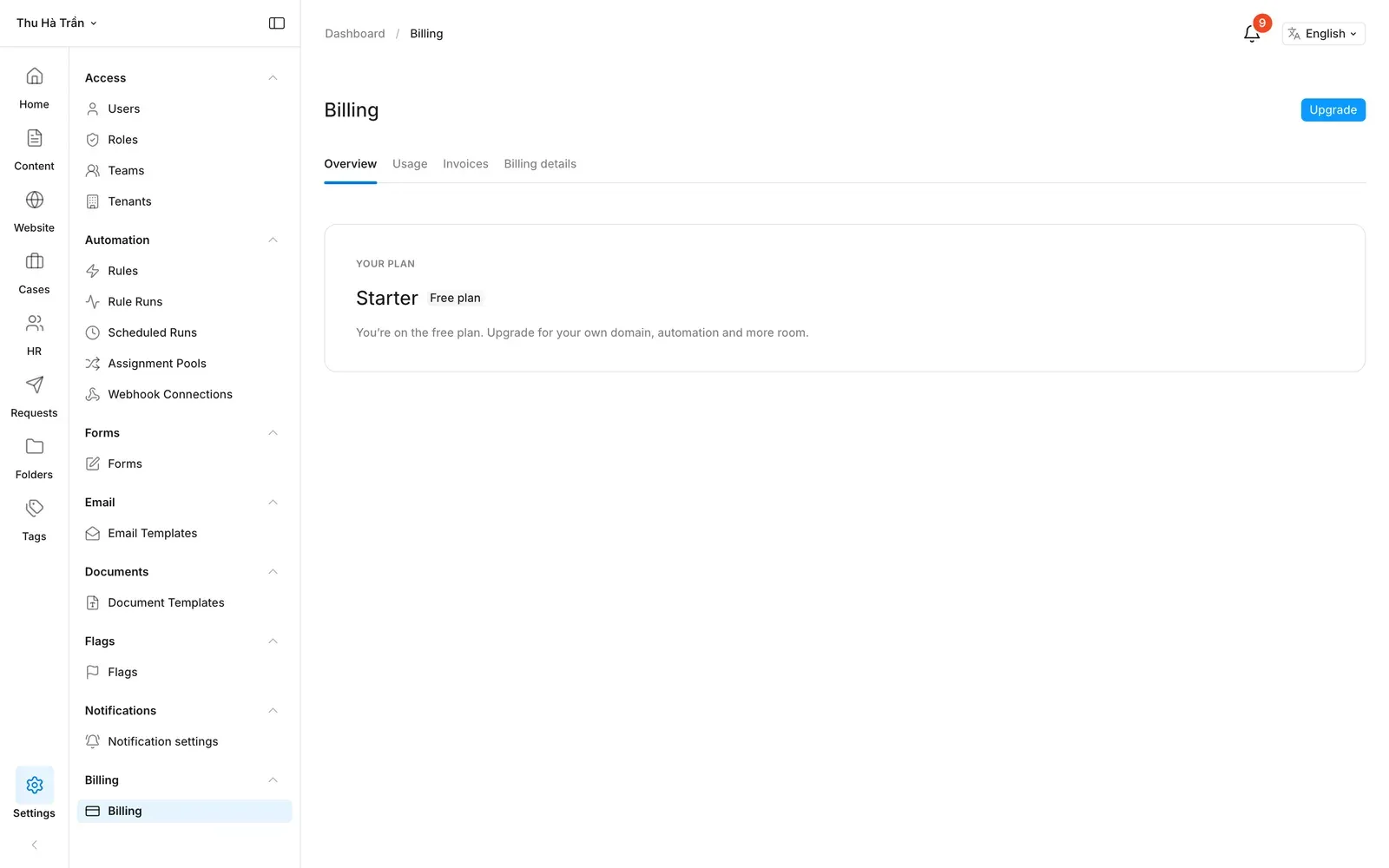Click the Upgrade button
Image resolution: width=1389 pixels, height=868 pixels.
point(1333,110)
